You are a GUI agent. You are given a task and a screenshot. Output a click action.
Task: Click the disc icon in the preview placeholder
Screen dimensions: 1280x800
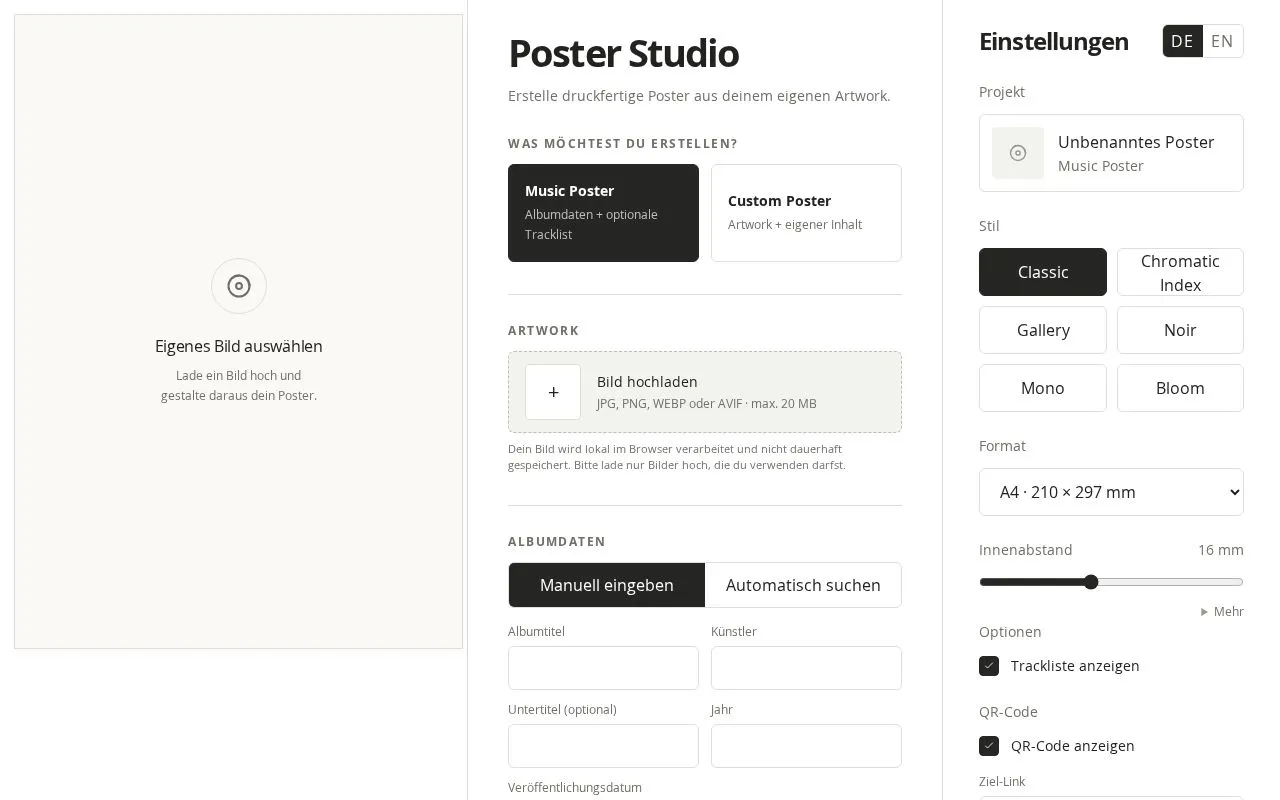click(x=239, y=286)
